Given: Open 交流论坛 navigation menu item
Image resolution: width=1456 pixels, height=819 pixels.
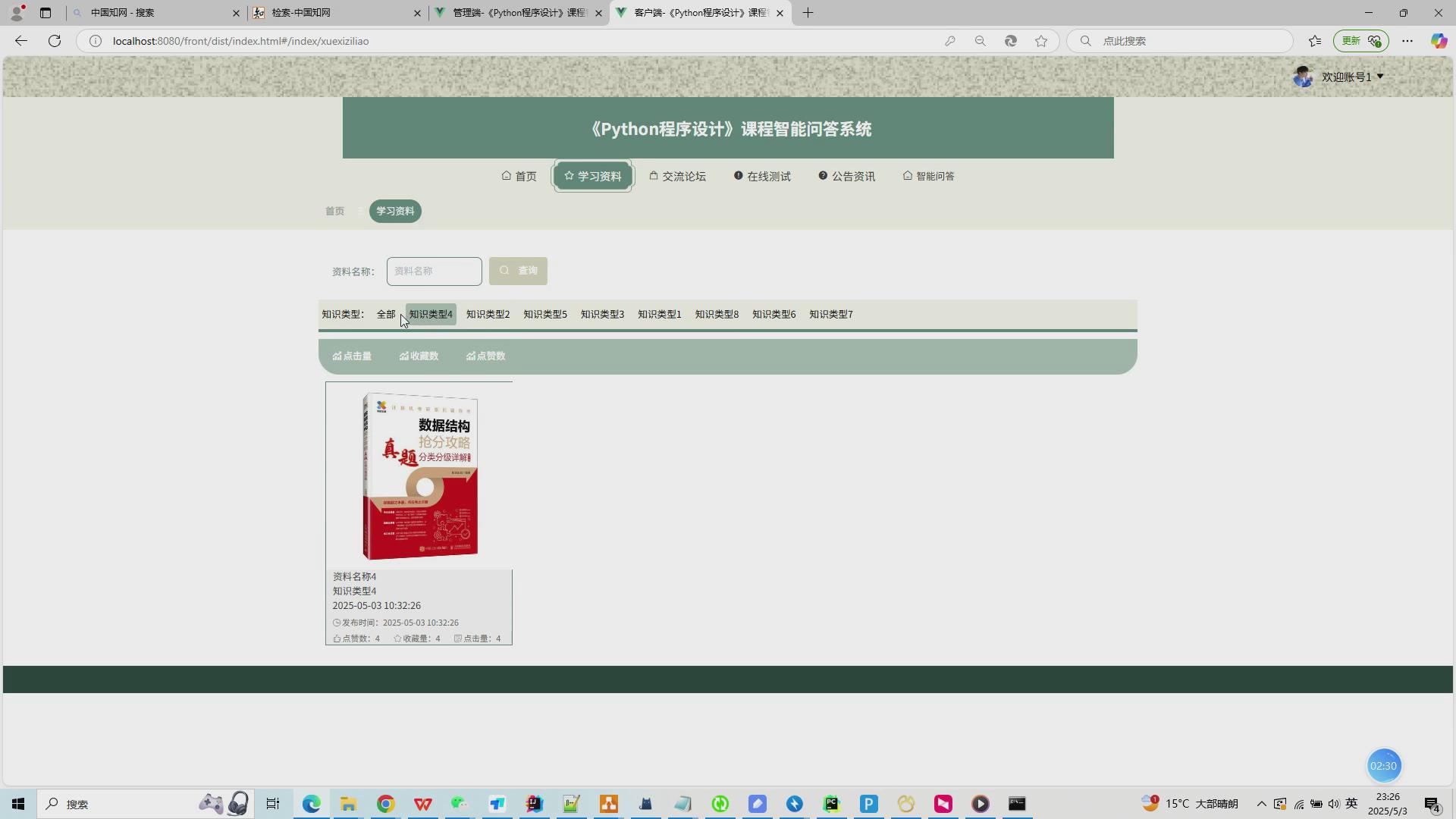Looking at the screenshot, I should [x=677, y=177].
